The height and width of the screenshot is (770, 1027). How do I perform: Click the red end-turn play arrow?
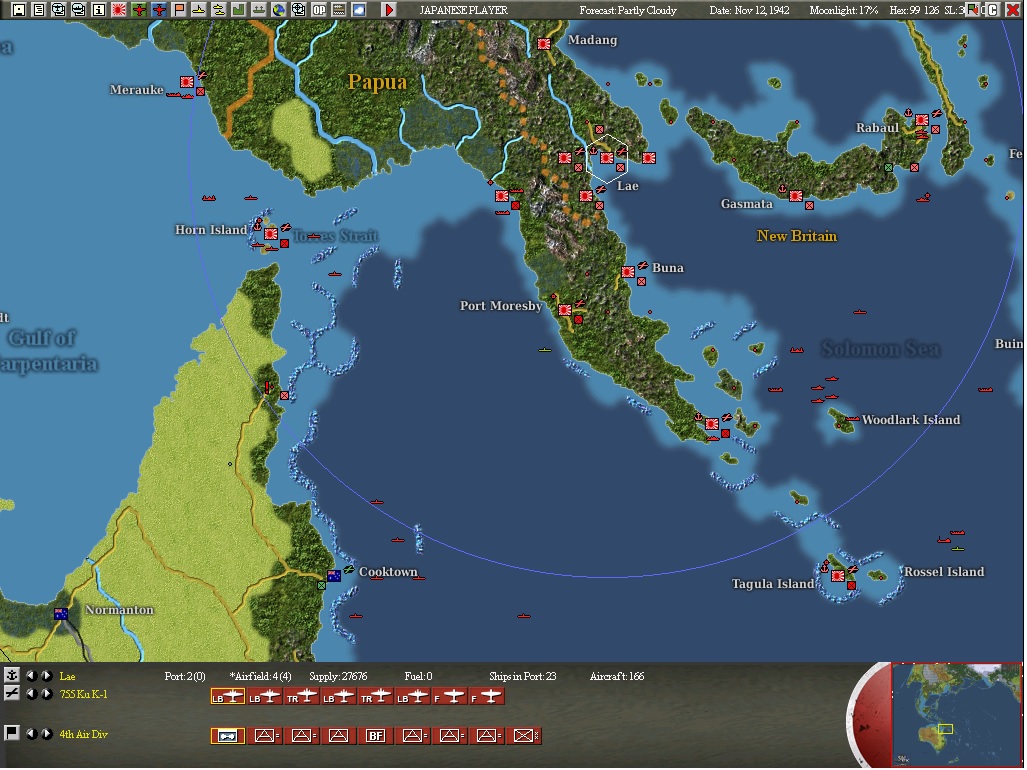coord(389,10)
